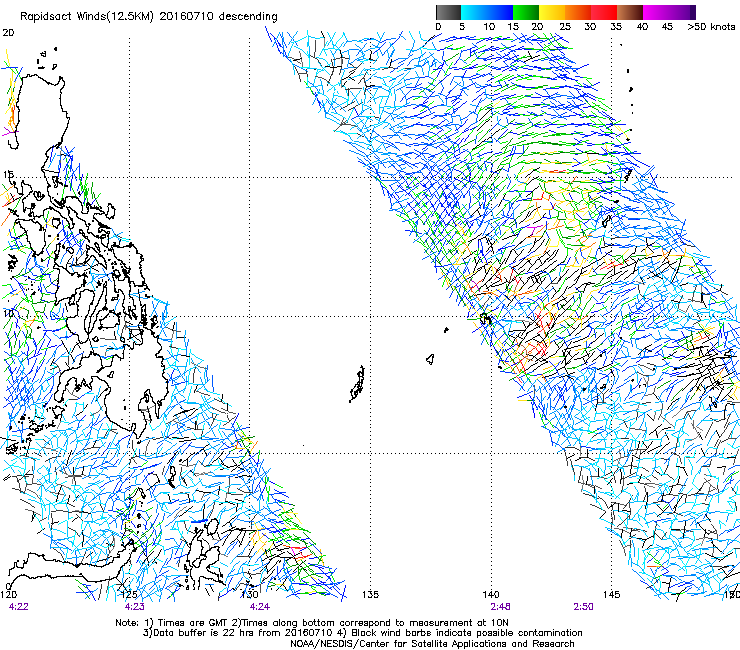Click the '130' longitude axis label
The width and height of the screenshot is (740, 650).
(250, 595)
